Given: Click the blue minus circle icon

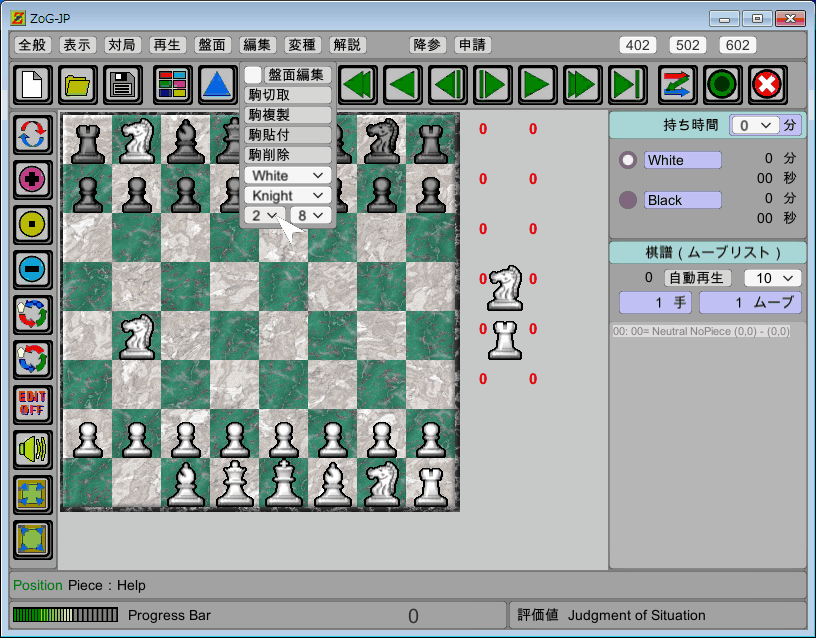Looking at the screenshot, I should [33, 269].
